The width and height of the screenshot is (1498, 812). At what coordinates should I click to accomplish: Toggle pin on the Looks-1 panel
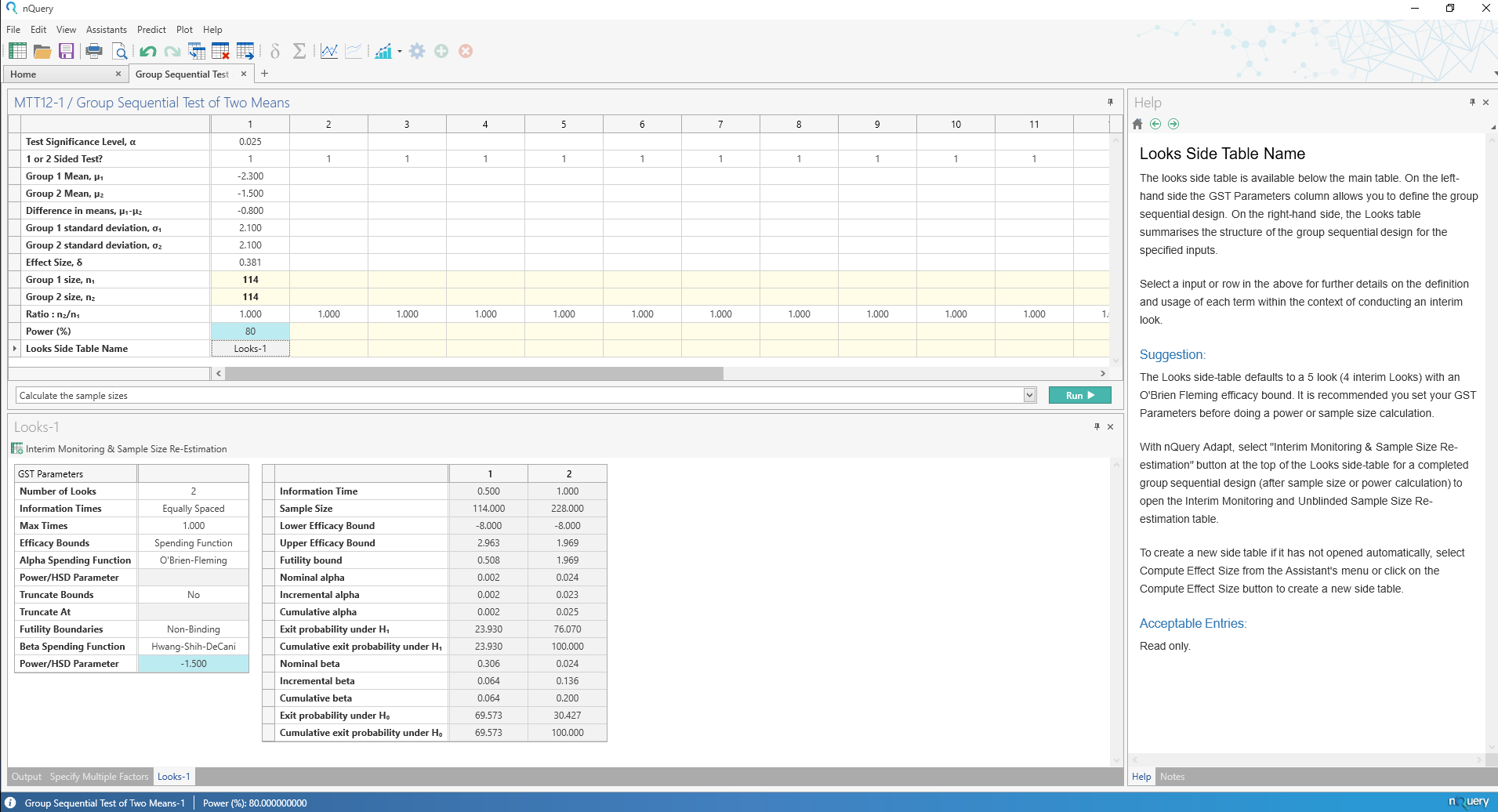pyautogui.click(x=1097, y=427)
